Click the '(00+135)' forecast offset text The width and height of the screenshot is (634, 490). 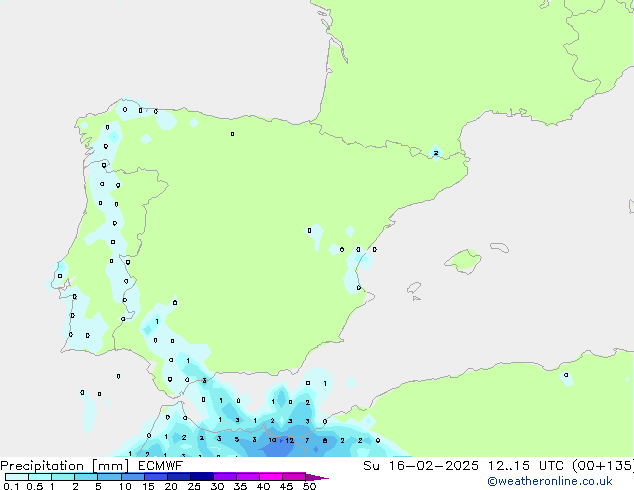(x=603, y=466)
